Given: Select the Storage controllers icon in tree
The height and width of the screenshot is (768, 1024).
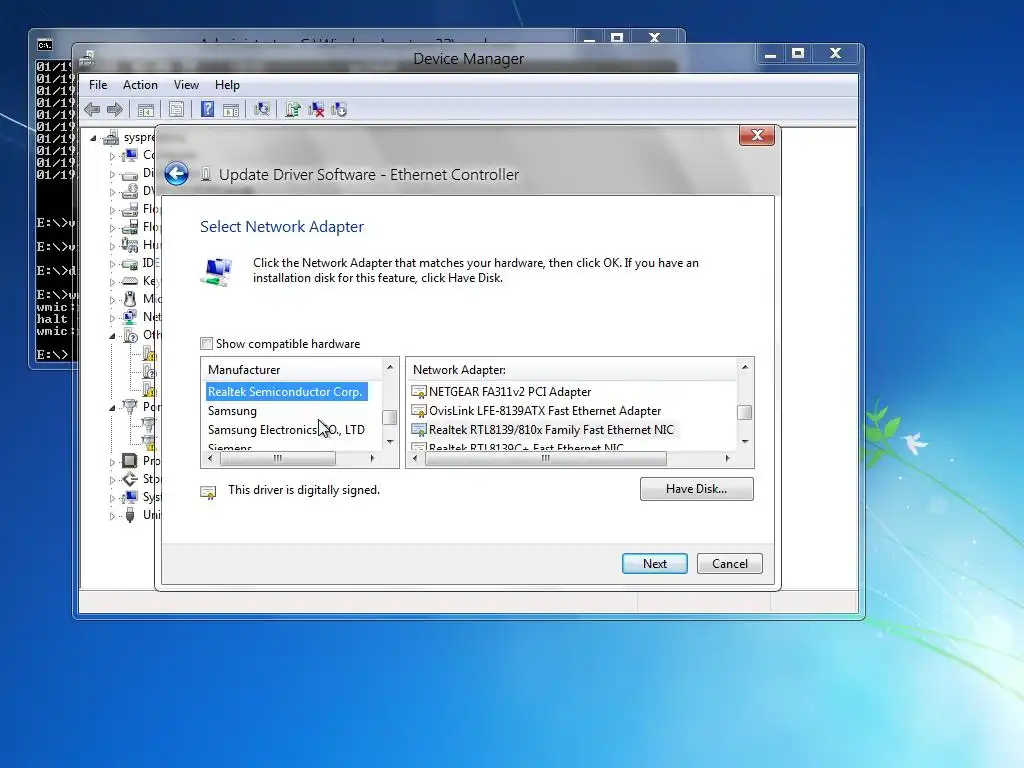Looking at the screenshot, I should (x=130, y=479).
